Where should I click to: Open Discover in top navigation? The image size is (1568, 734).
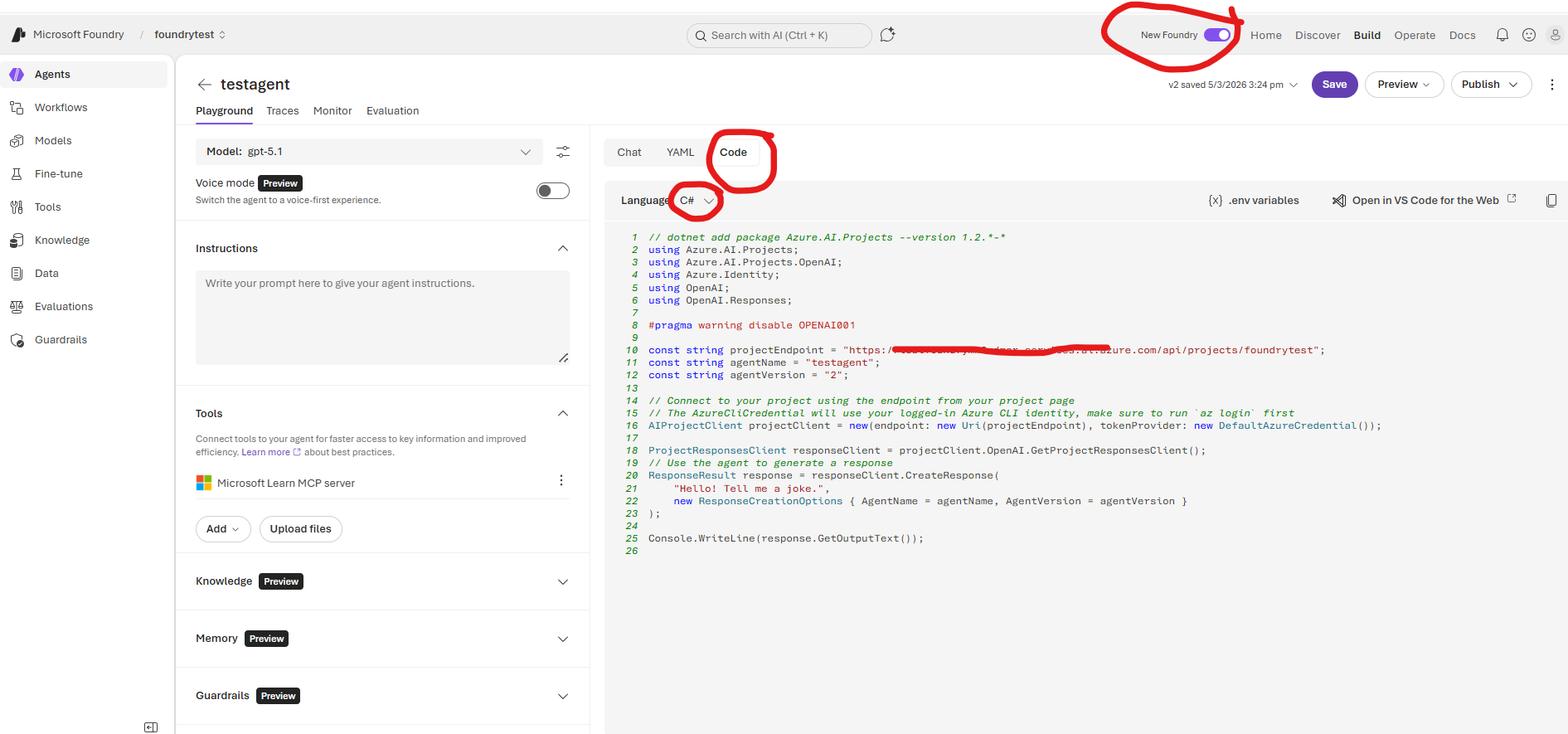pyautogui.click(x=1318, y=36)
